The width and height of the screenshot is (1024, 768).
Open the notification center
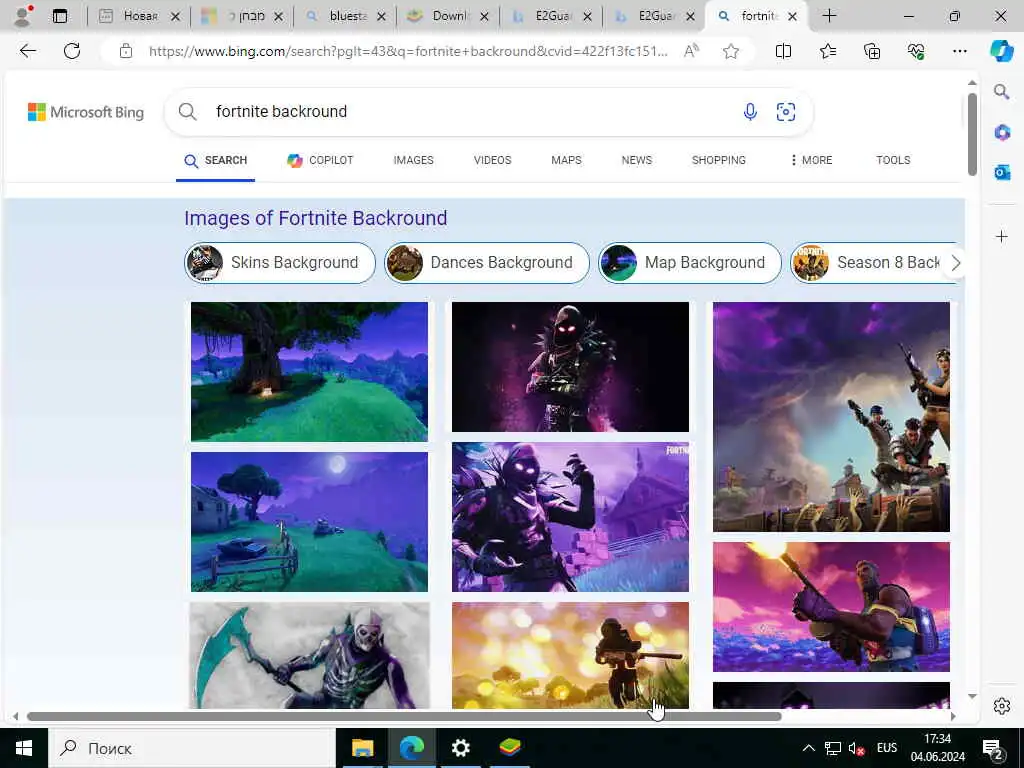(x=992, y=748)
